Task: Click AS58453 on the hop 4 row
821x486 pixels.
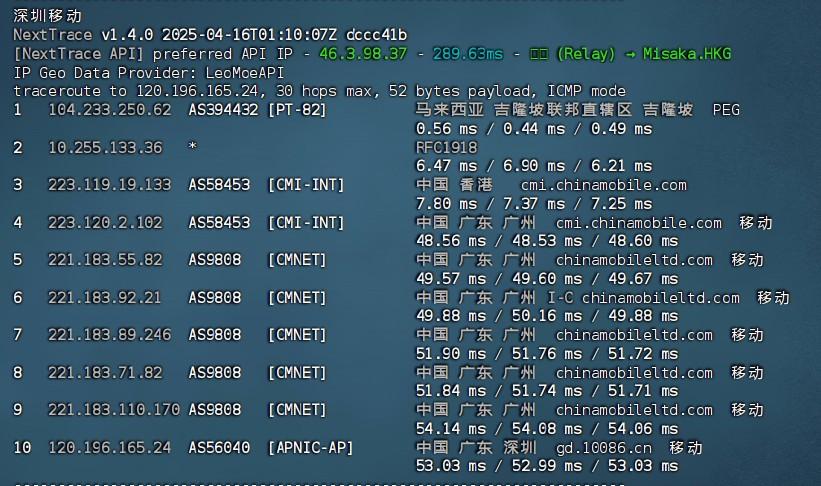Action: click(x=219, y=223)
